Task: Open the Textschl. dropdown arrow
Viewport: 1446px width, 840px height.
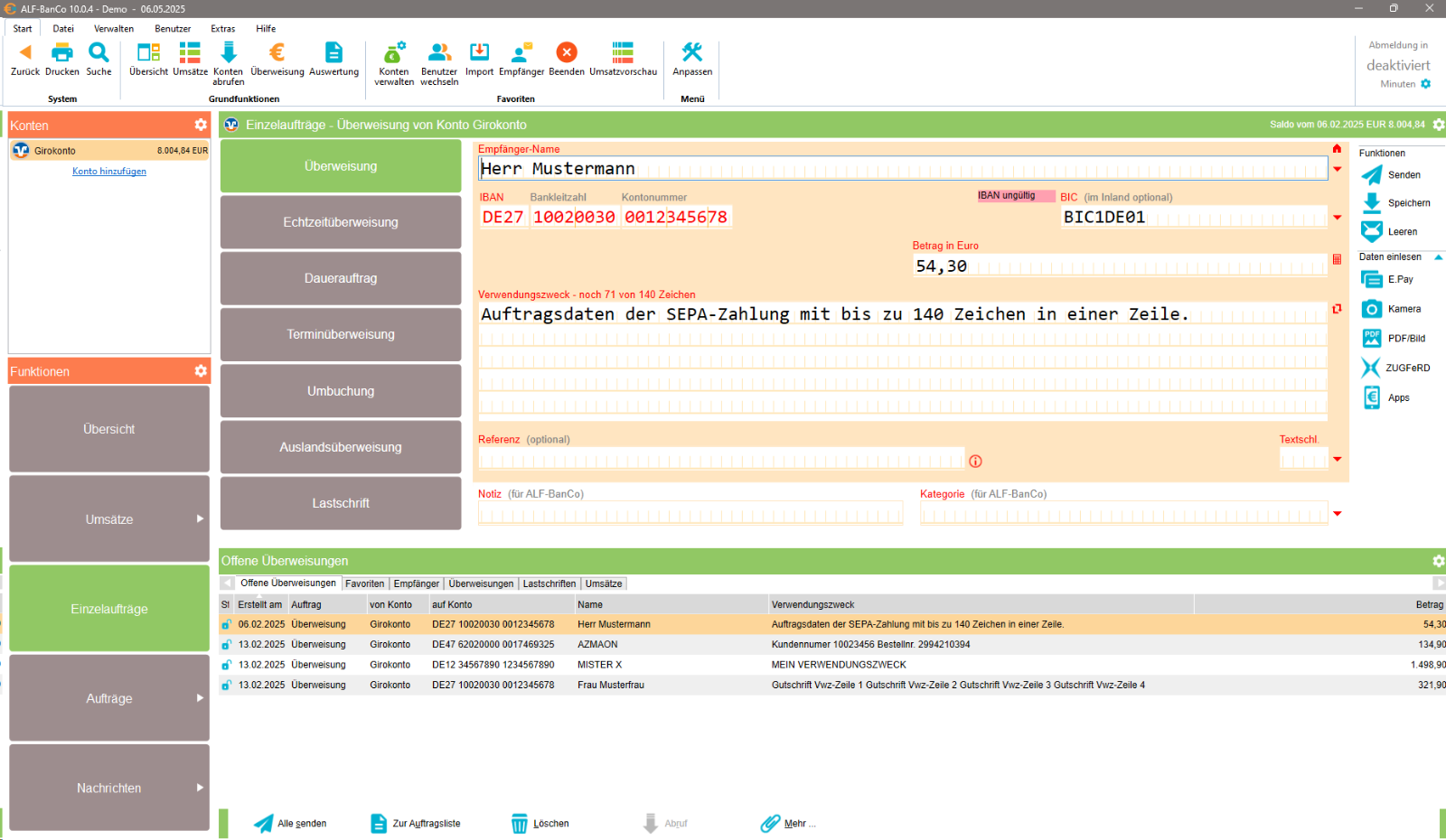Action: (1337, 459)
